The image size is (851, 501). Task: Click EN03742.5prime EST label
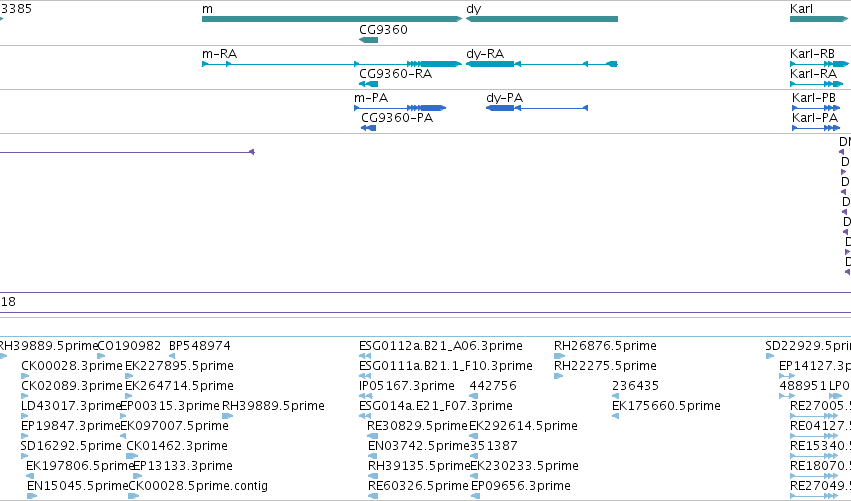(418, 446)
